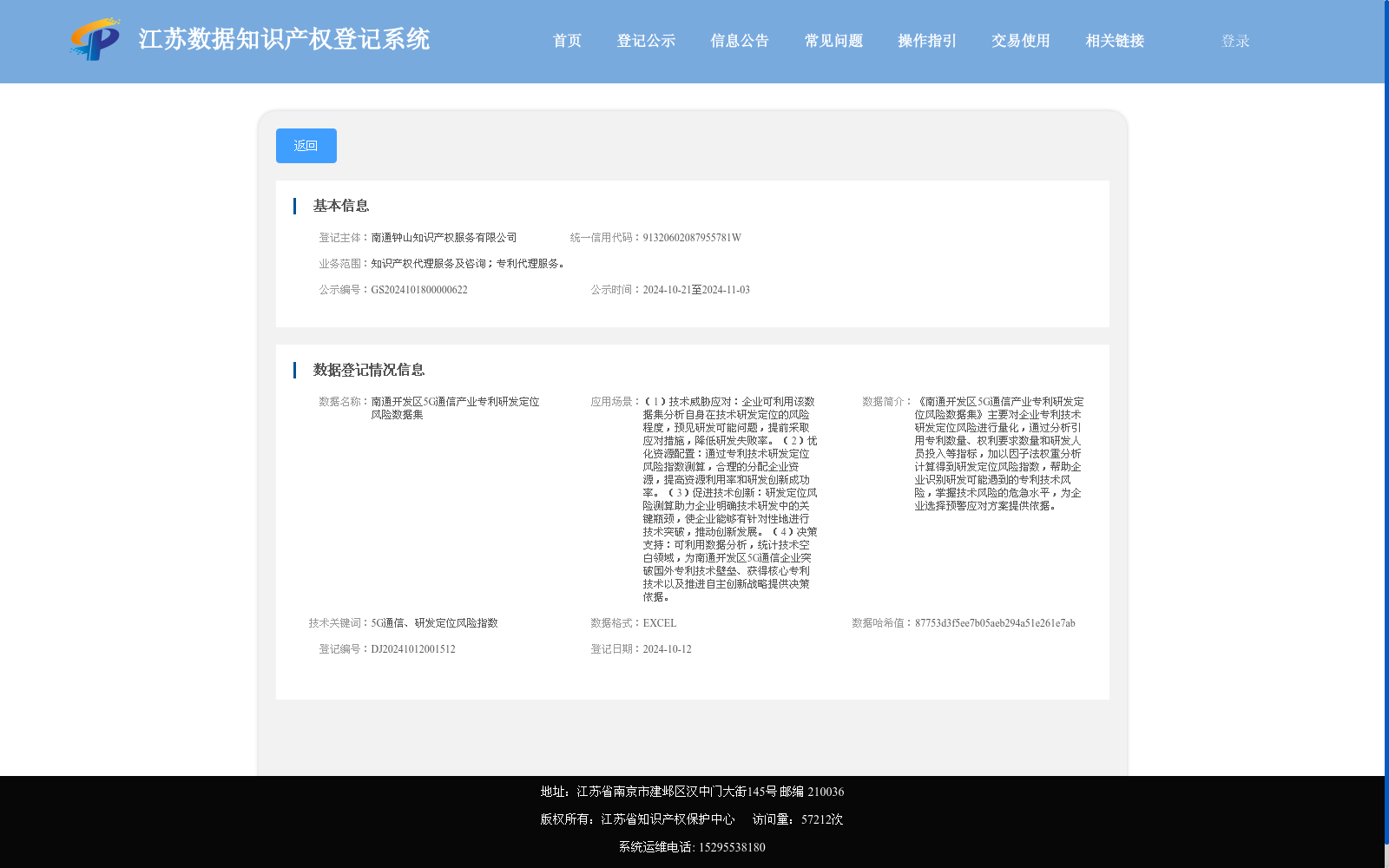This screenshot has height=868, width=1389.
Task: Click the footer address line with 210036
Action: tap(692, 792)
